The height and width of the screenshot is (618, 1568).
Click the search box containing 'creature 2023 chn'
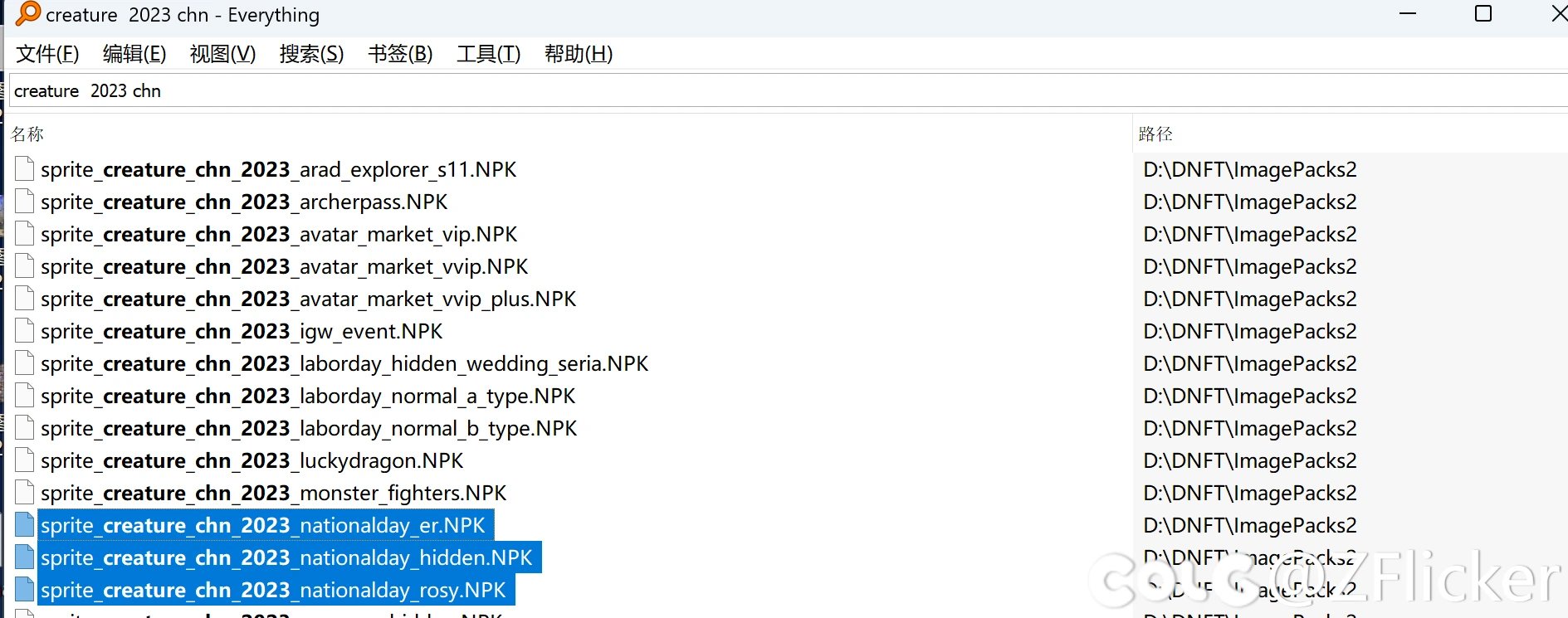(789, 90)
